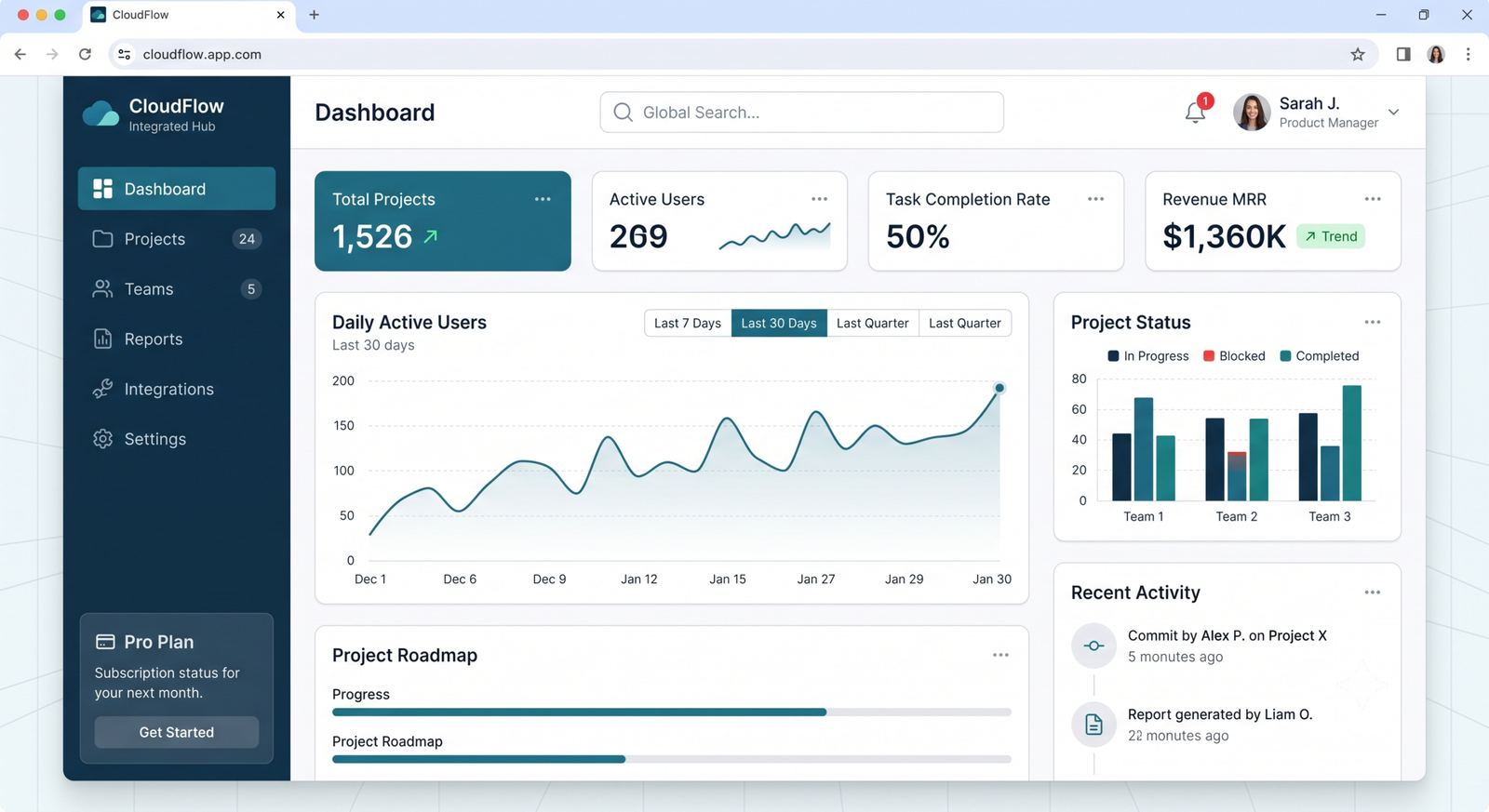
Task: Bookmark page with the star icon
Action: [1358, 54]
